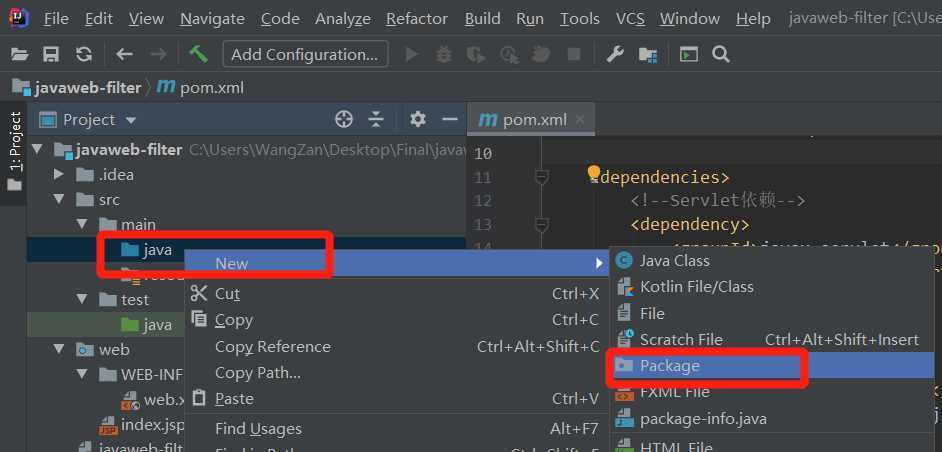Navigate forward with the right arrow
This screenshot has height=452, width=942.
(x=158, y=55)
